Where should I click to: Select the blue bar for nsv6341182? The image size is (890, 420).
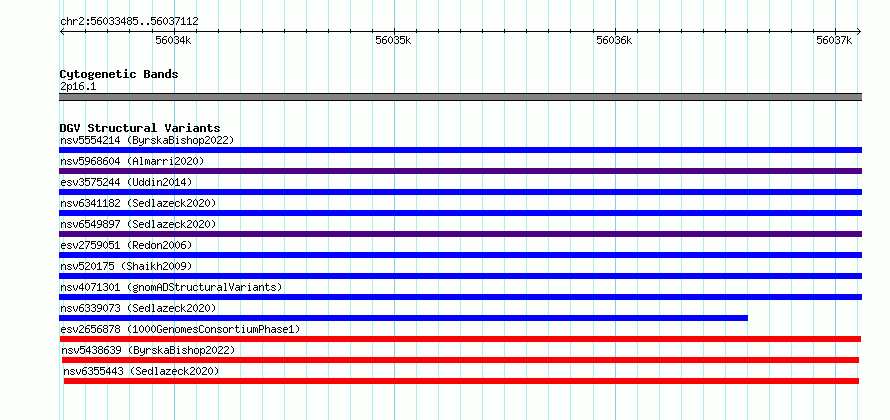click(x=460, y=213)
